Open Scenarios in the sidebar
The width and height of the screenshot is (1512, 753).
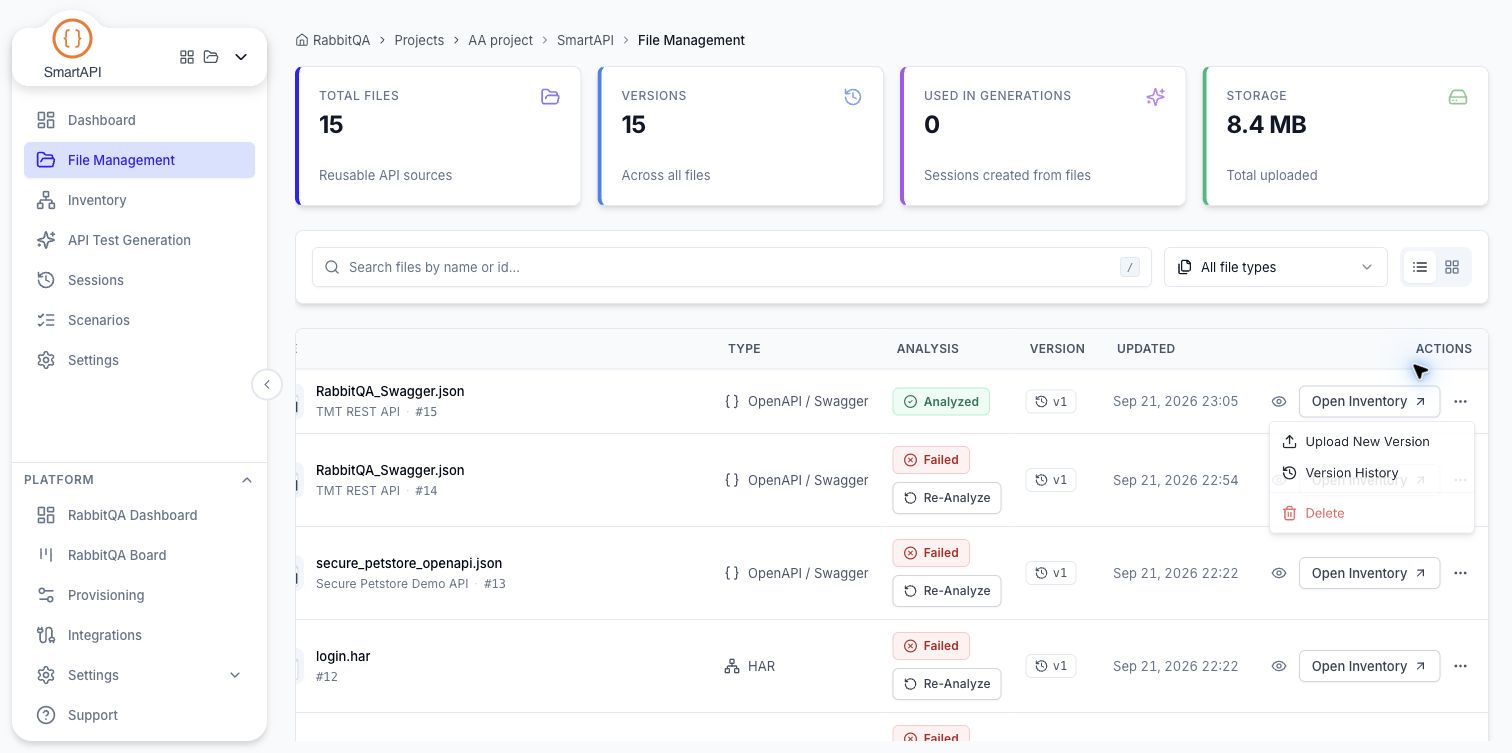click(x=140, y=320)
